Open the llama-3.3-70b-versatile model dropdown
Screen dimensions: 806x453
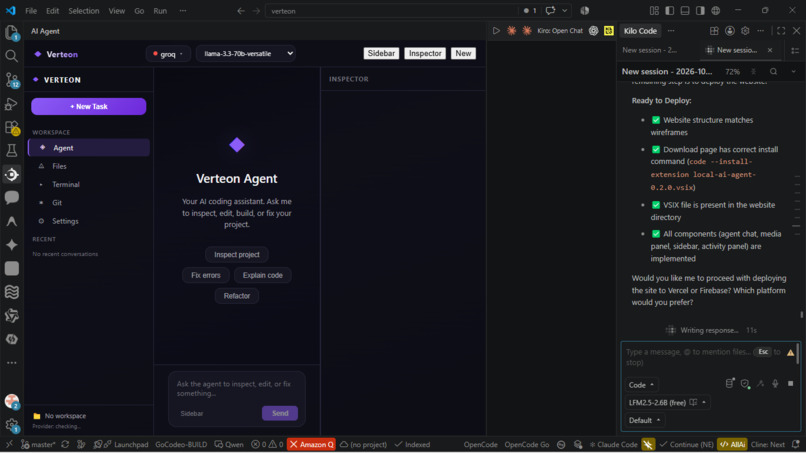[246, 53]
